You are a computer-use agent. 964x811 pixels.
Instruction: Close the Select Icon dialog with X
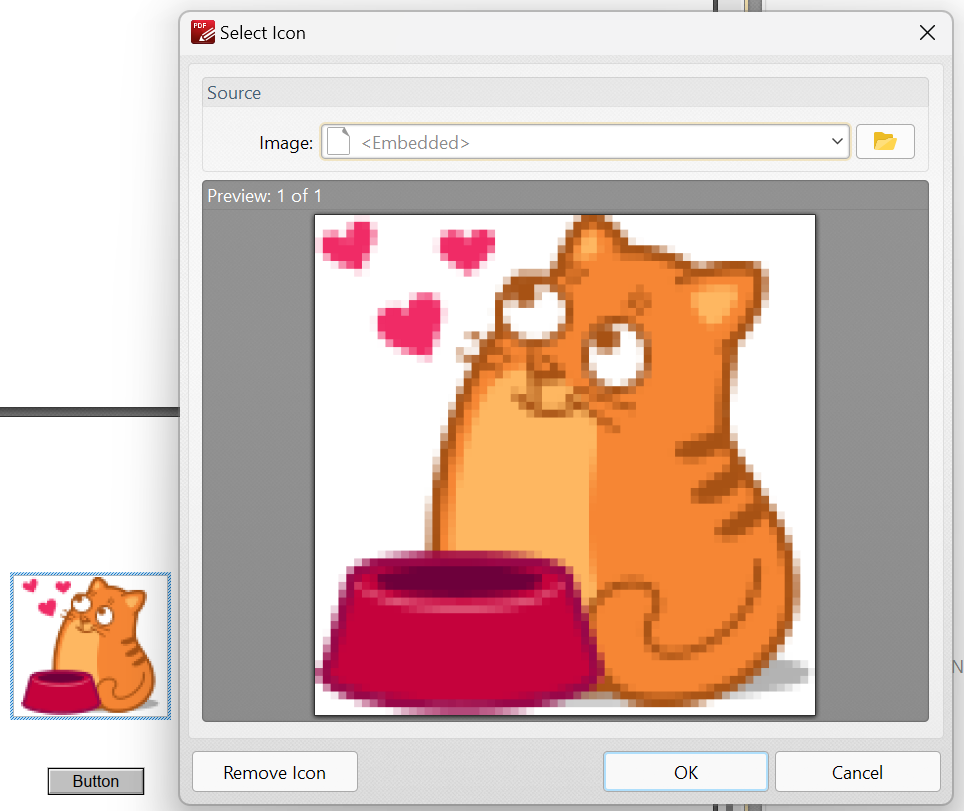tap(927, 33)
